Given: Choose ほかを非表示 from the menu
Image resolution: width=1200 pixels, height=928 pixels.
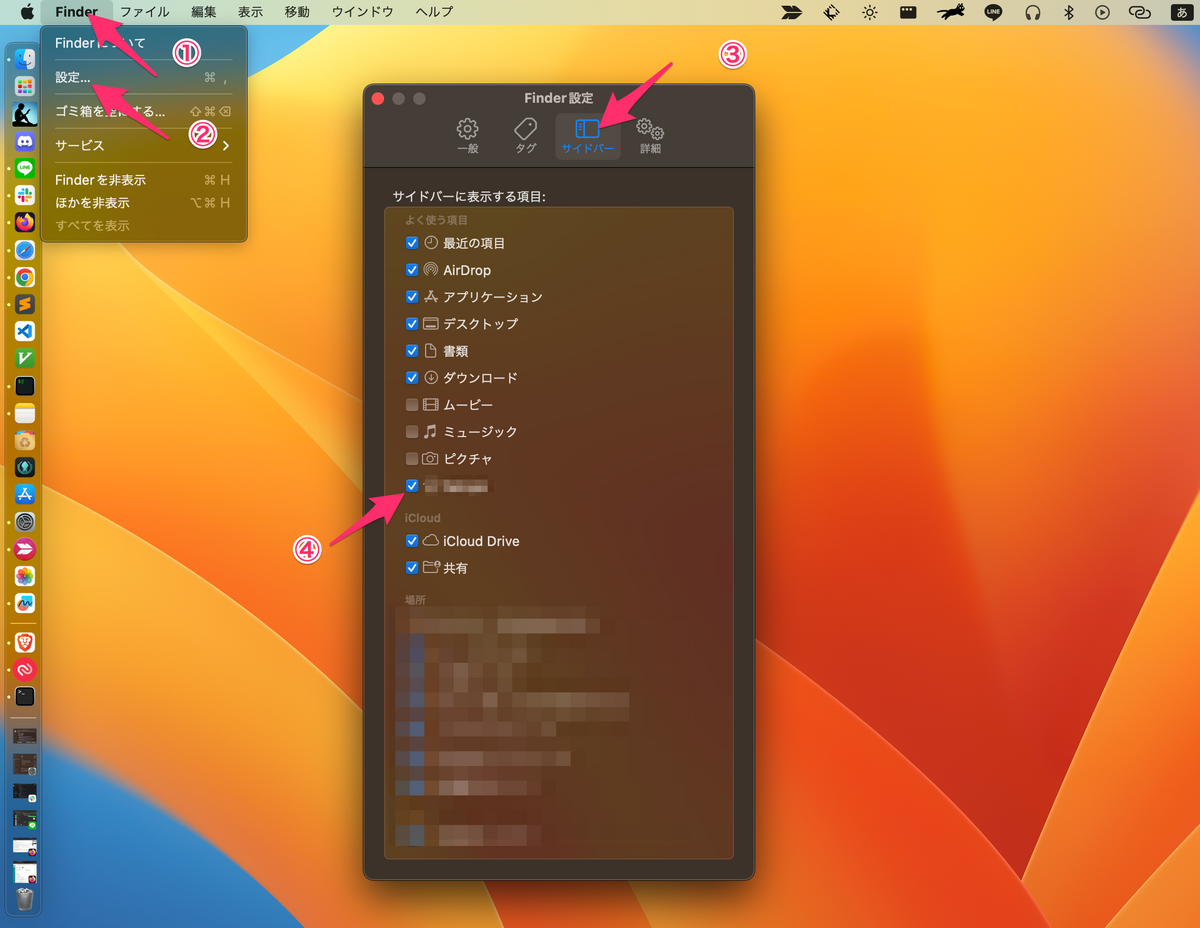Looking at the screenshot, I should click(x=143, y=203).
